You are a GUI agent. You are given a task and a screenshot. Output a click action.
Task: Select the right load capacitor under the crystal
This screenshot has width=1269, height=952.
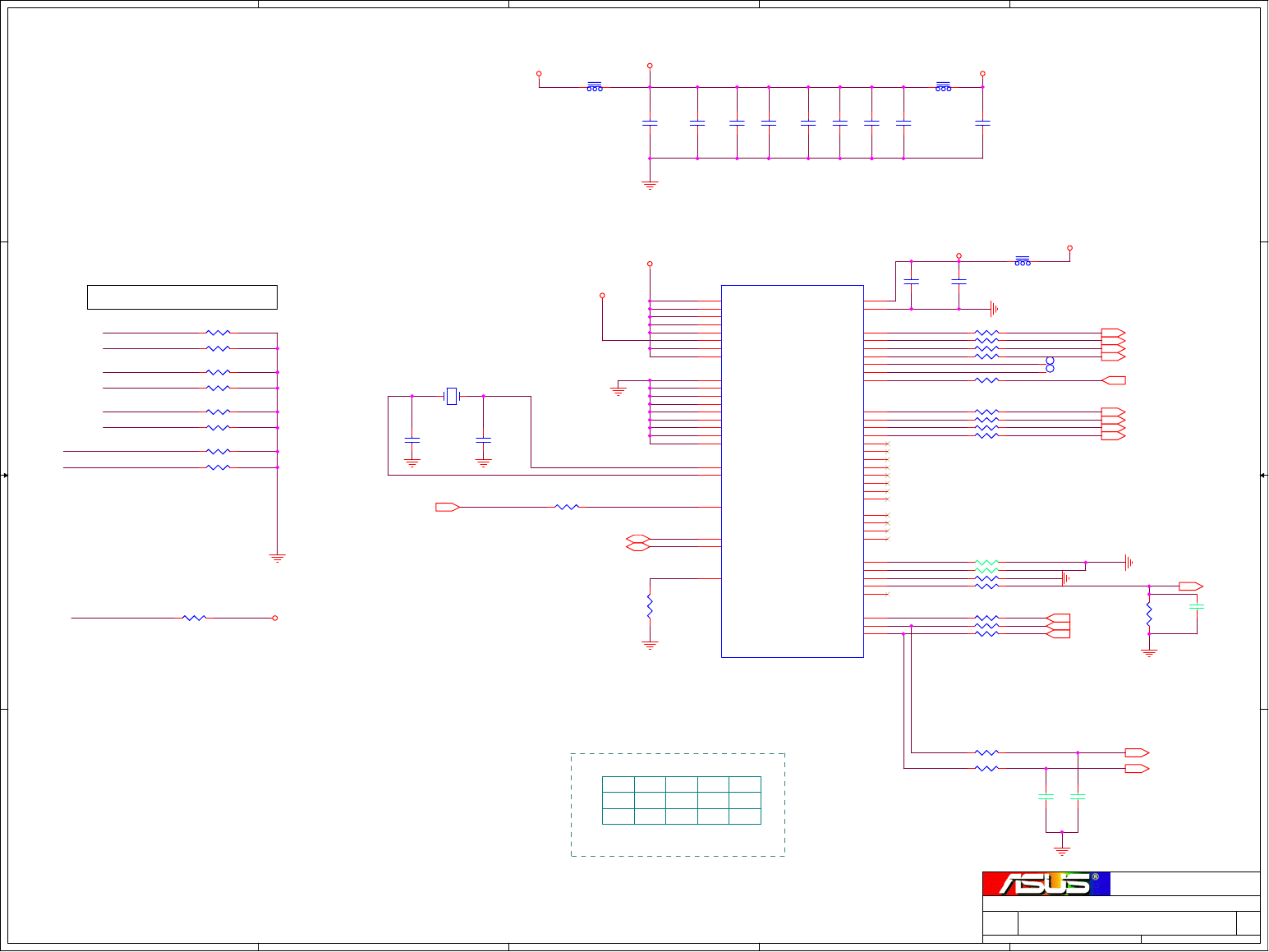[484, 441]
